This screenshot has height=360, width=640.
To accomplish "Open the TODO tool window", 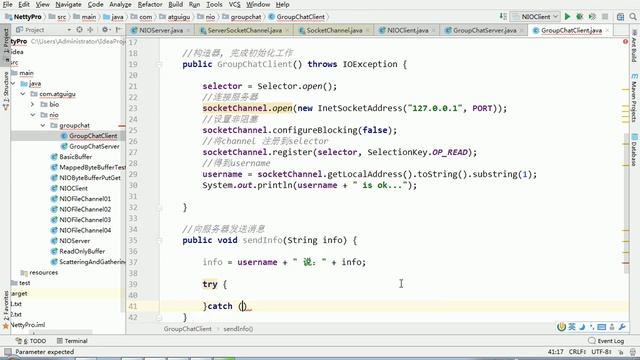I will pos(31,341).
